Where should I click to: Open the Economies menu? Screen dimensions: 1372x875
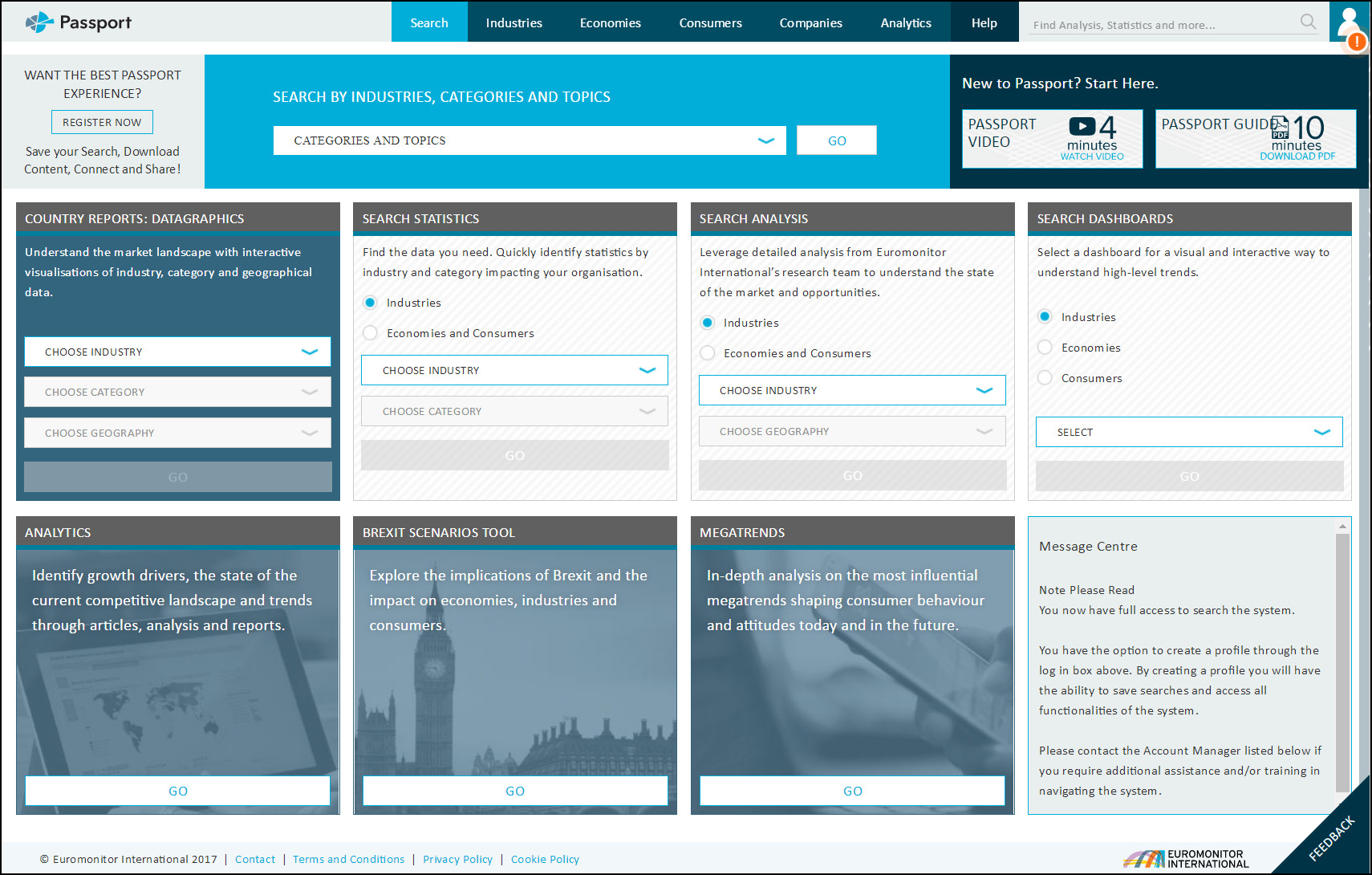[x=611, y=22]
